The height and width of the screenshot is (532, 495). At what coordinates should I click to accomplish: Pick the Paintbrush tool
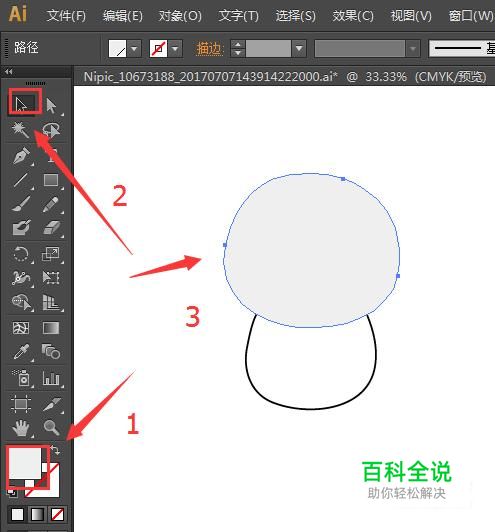click(x=21, y=204)
